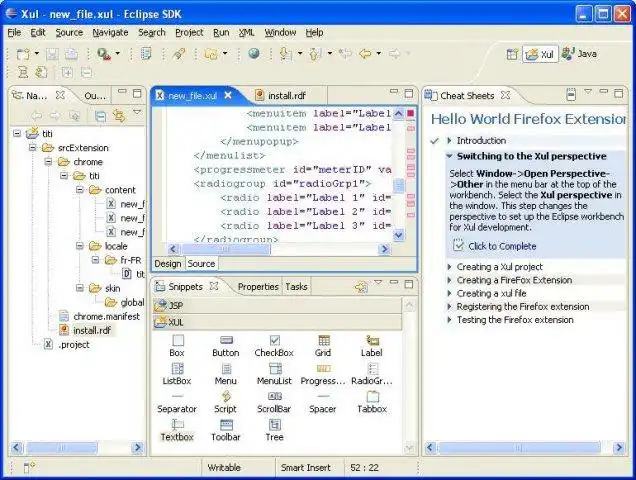Click the editor vertical scrollbar down arrow
Screen dimensions: 636x480
click(x=399, y=235)
